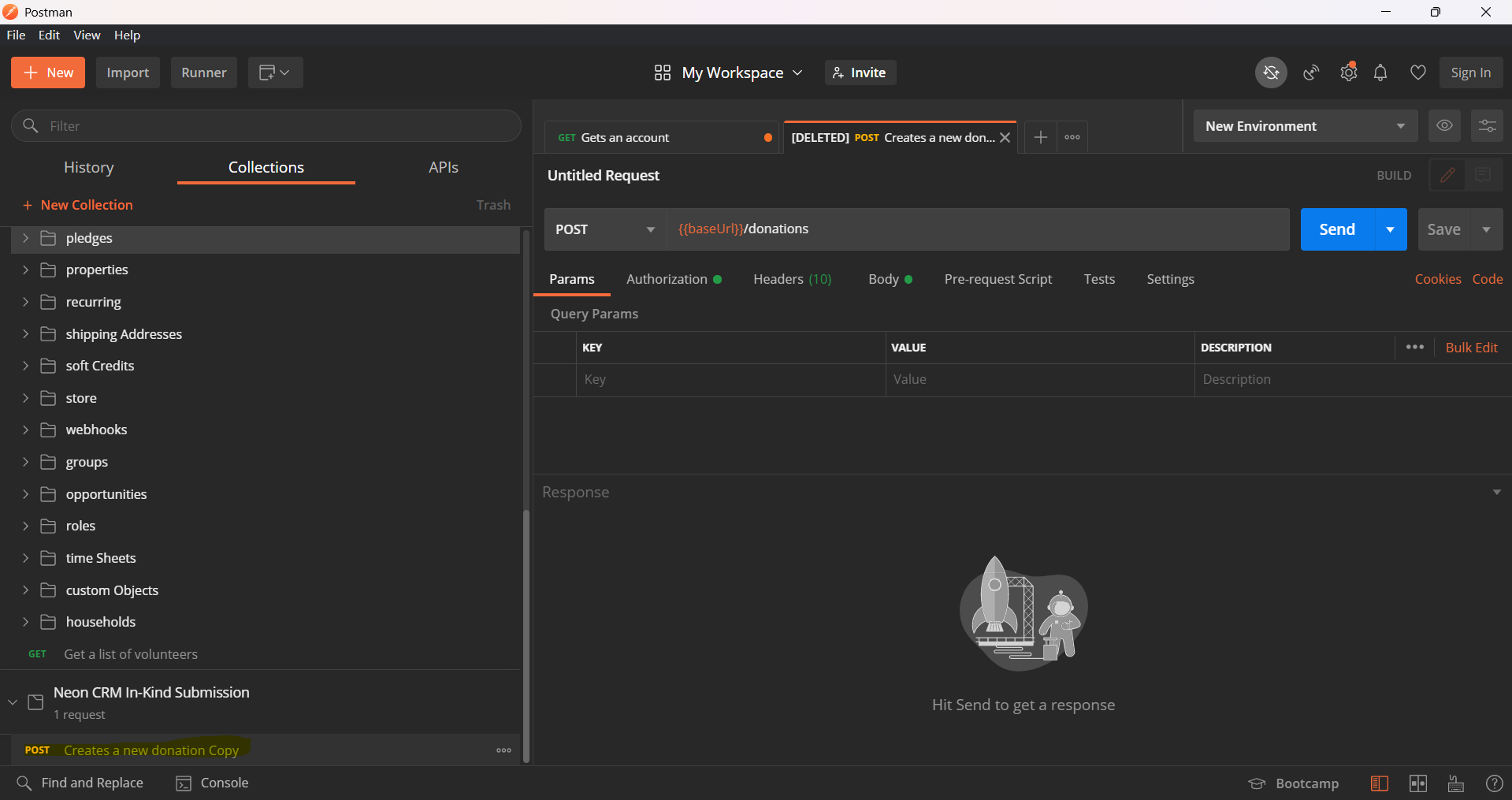Image resolution: width=1512 pixels, height=800 pixels.
Task: Expand the pledges folder
Action: point(25,238)
